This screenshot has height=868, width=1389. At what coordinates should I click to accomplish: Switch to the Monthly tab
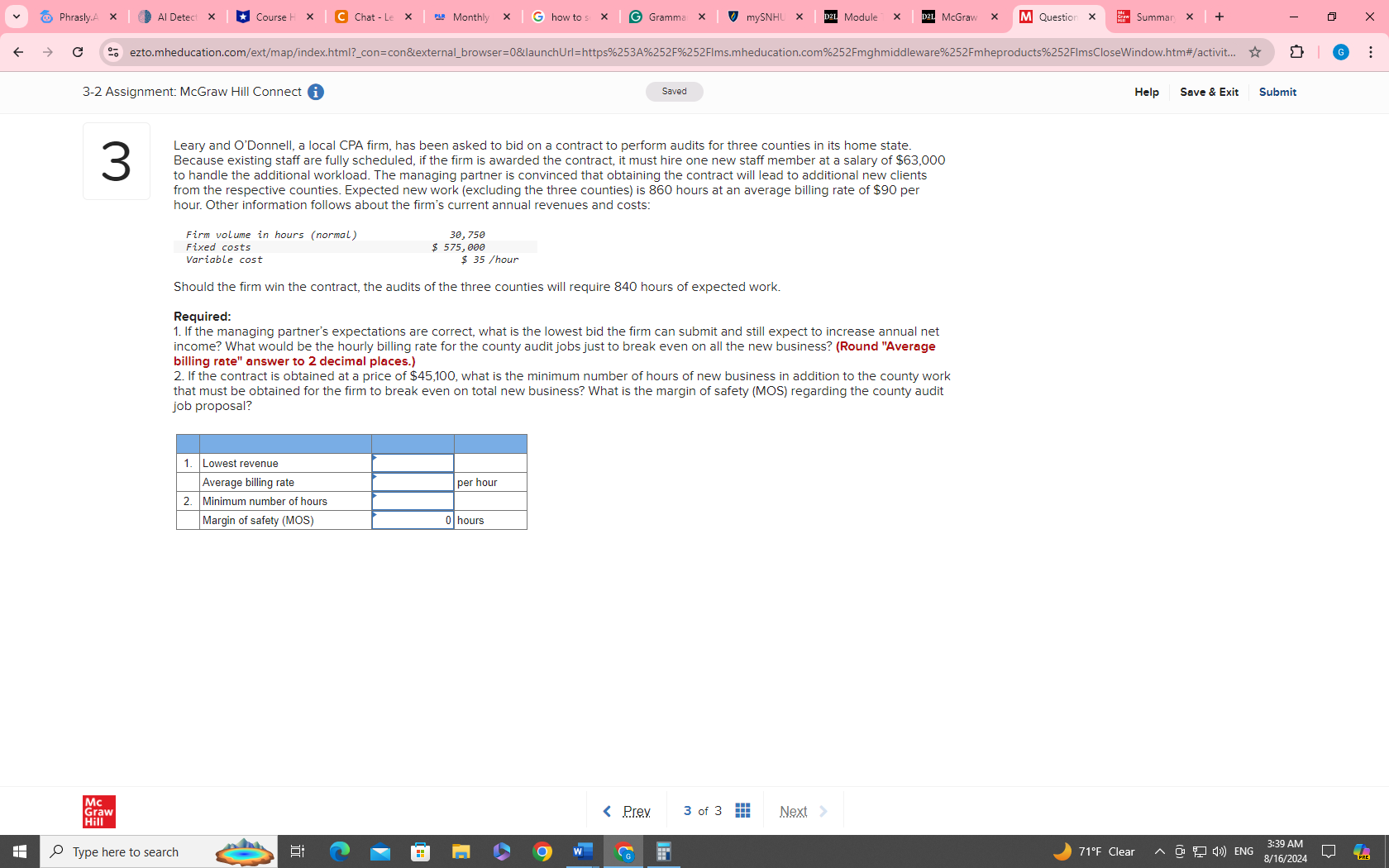point(471,17)
